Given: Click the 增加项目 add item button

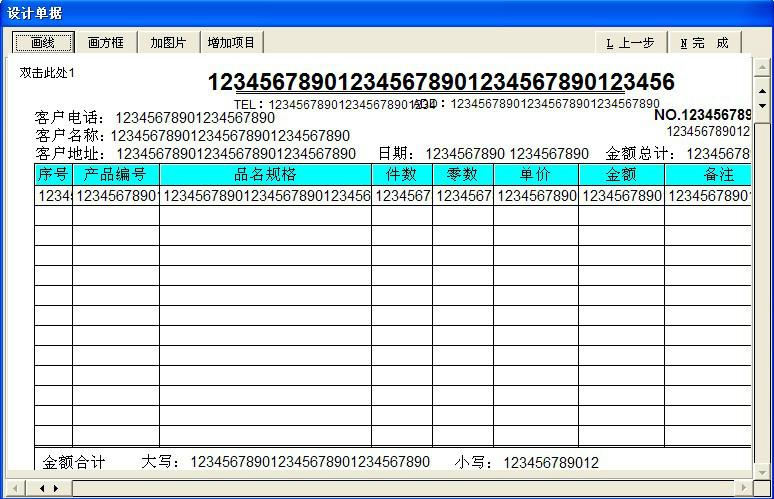Looking at the screenshot, I should pyautogui.click(x=231, y=42).
